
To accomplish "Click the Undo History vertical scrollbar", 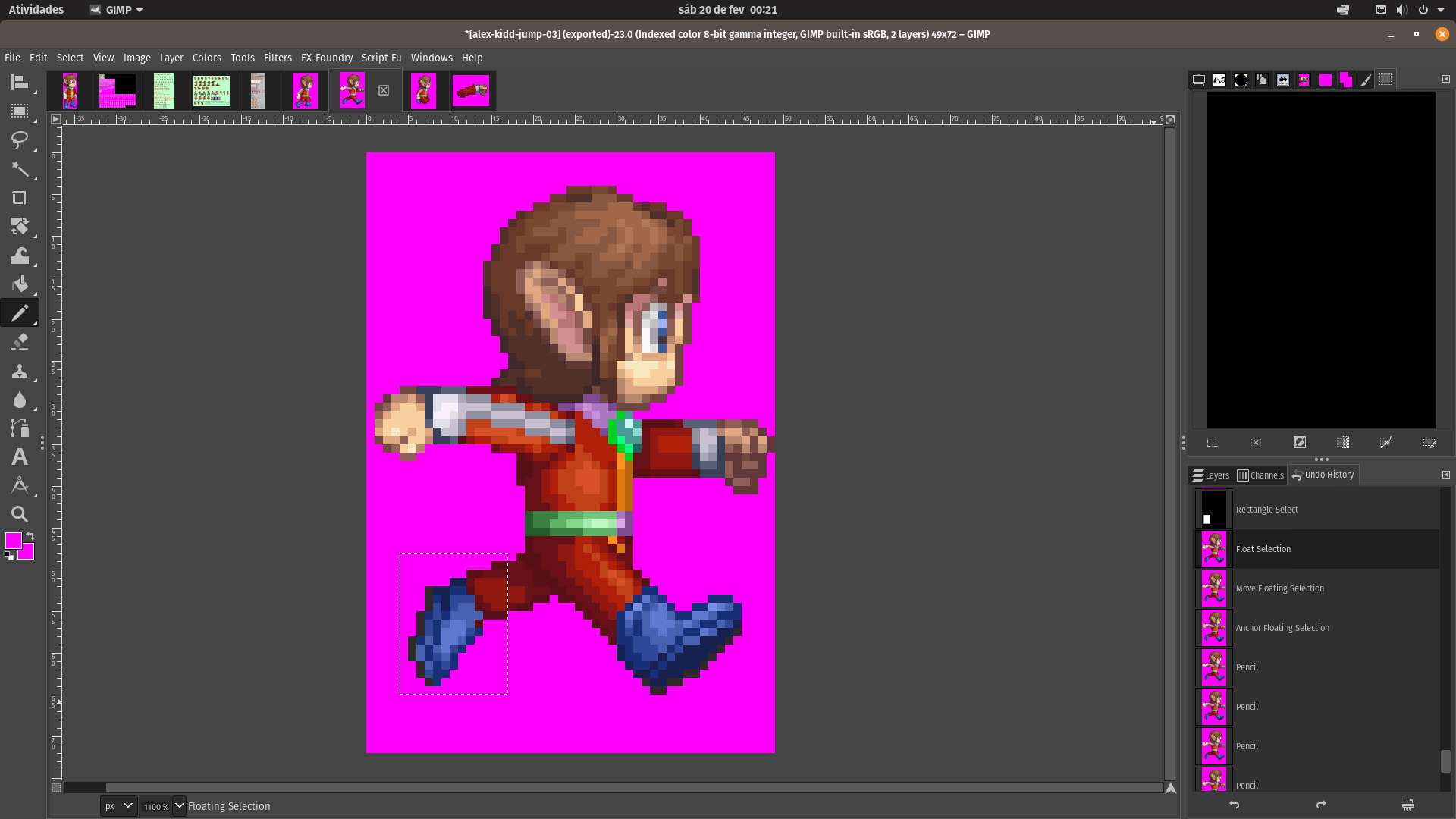I will point(1445,761).
